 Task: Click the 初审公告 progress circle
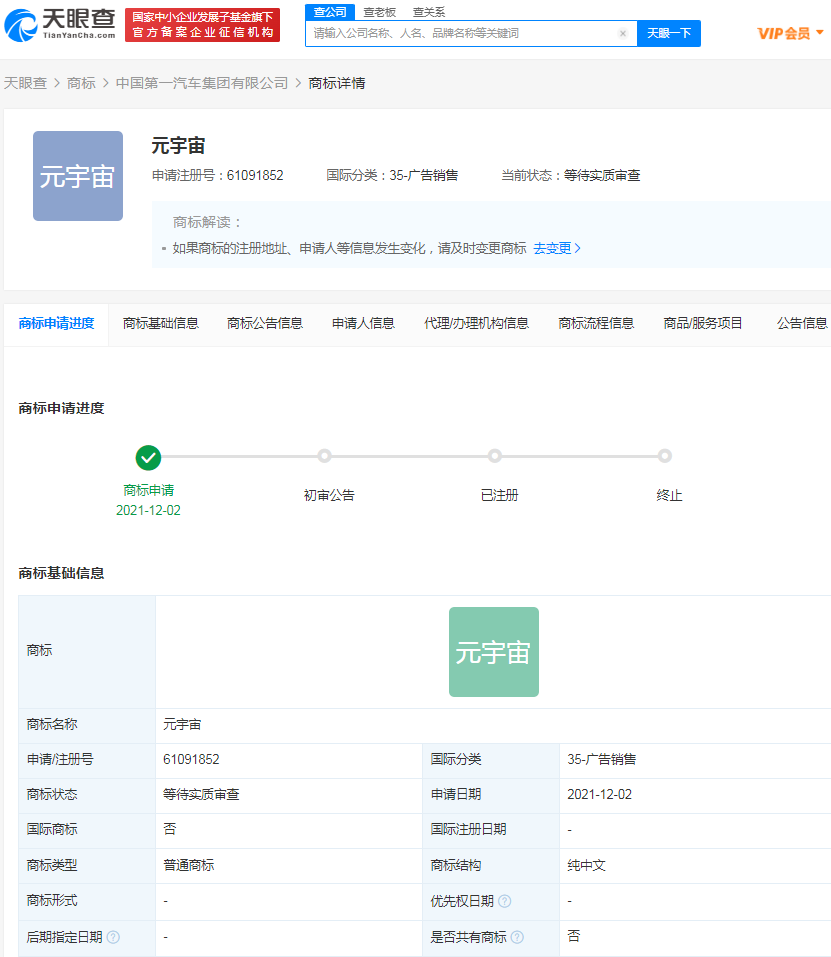(x=324, y=455)
